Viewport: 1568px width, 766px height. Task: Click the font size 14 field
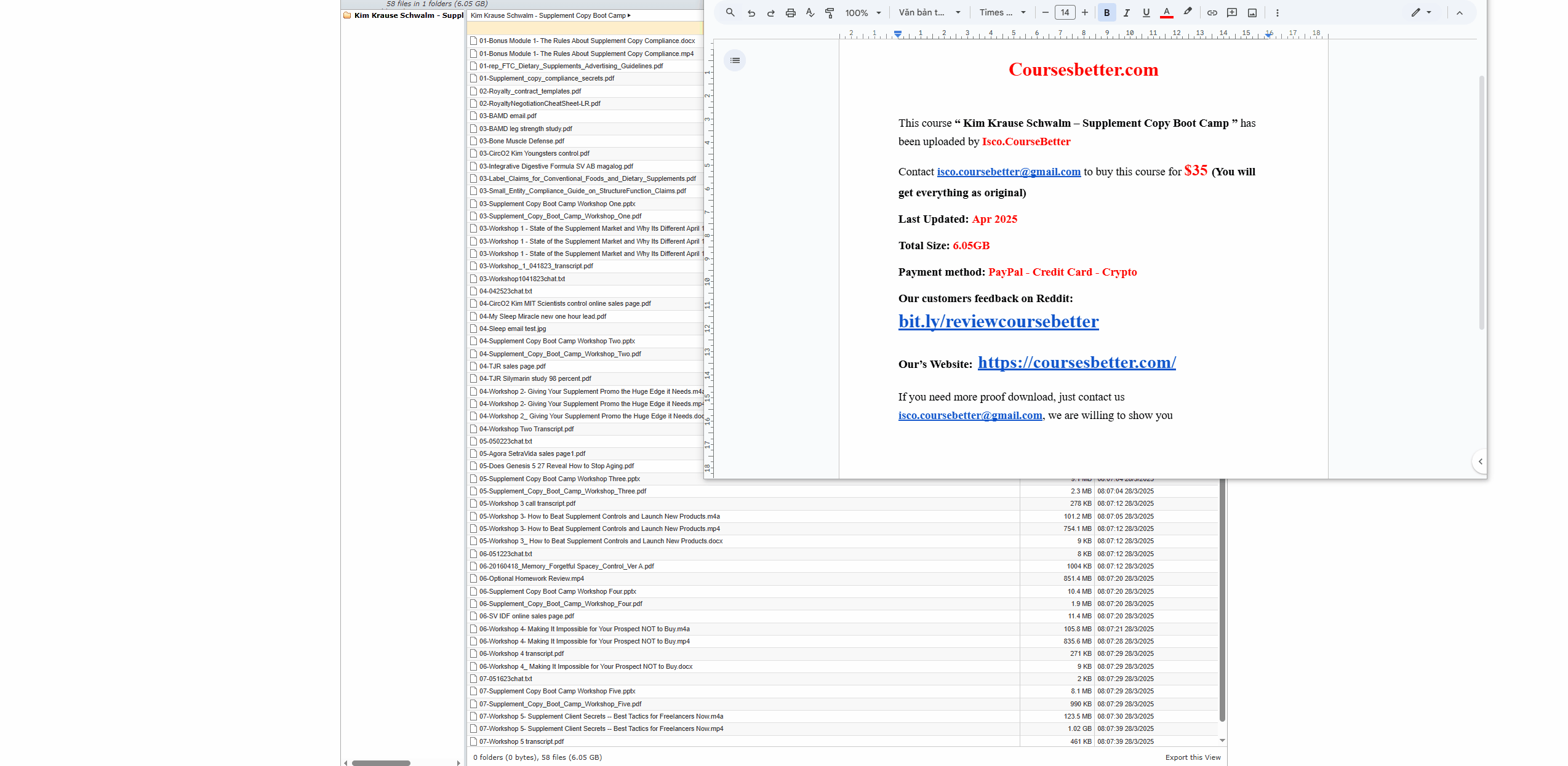(1065, 12)
